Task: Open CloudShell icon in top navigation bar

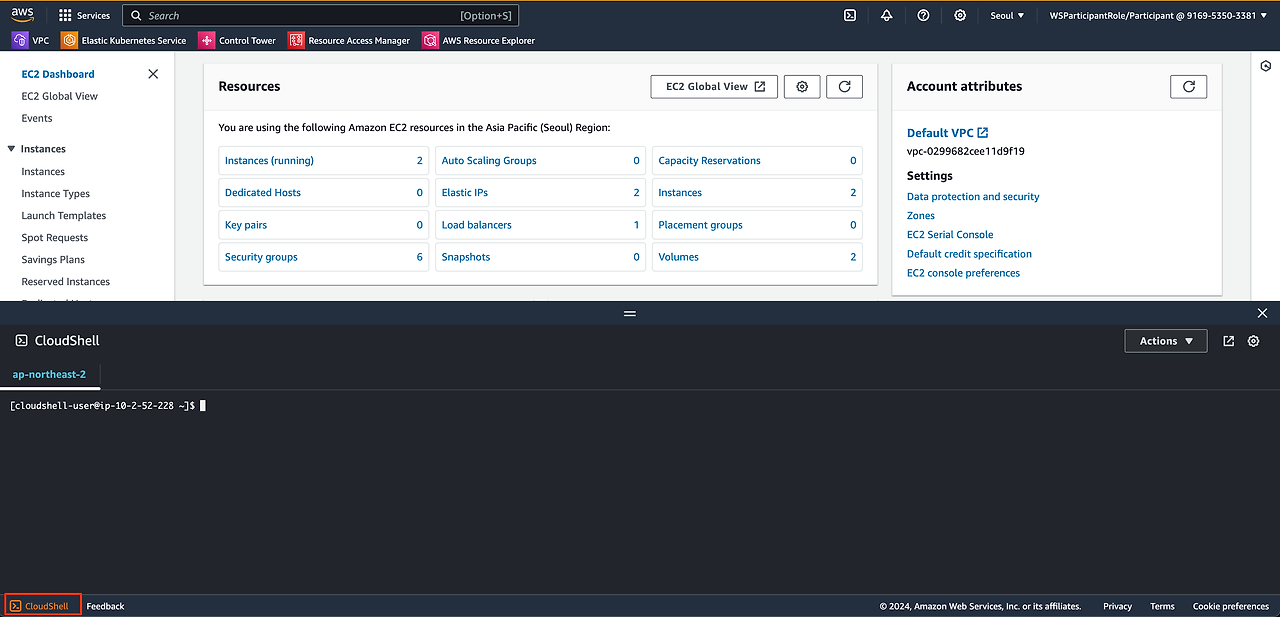Action: pyautogui.click(x=850, y=15)
